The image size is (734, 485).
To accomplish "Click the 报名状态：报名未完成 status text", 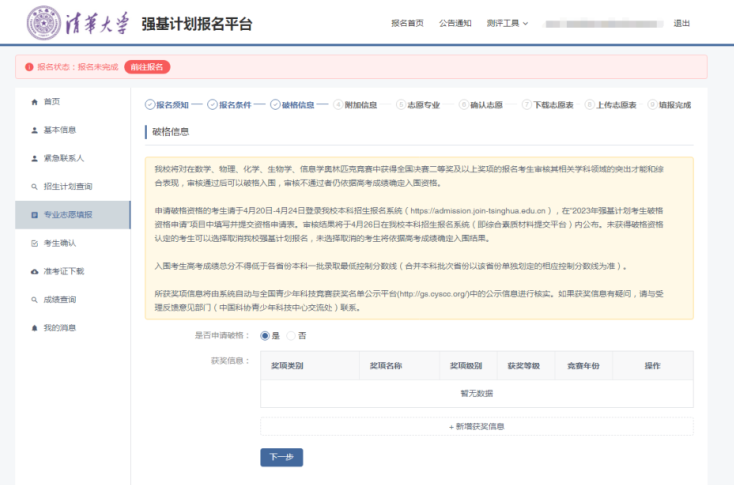I will click(78, 67).
